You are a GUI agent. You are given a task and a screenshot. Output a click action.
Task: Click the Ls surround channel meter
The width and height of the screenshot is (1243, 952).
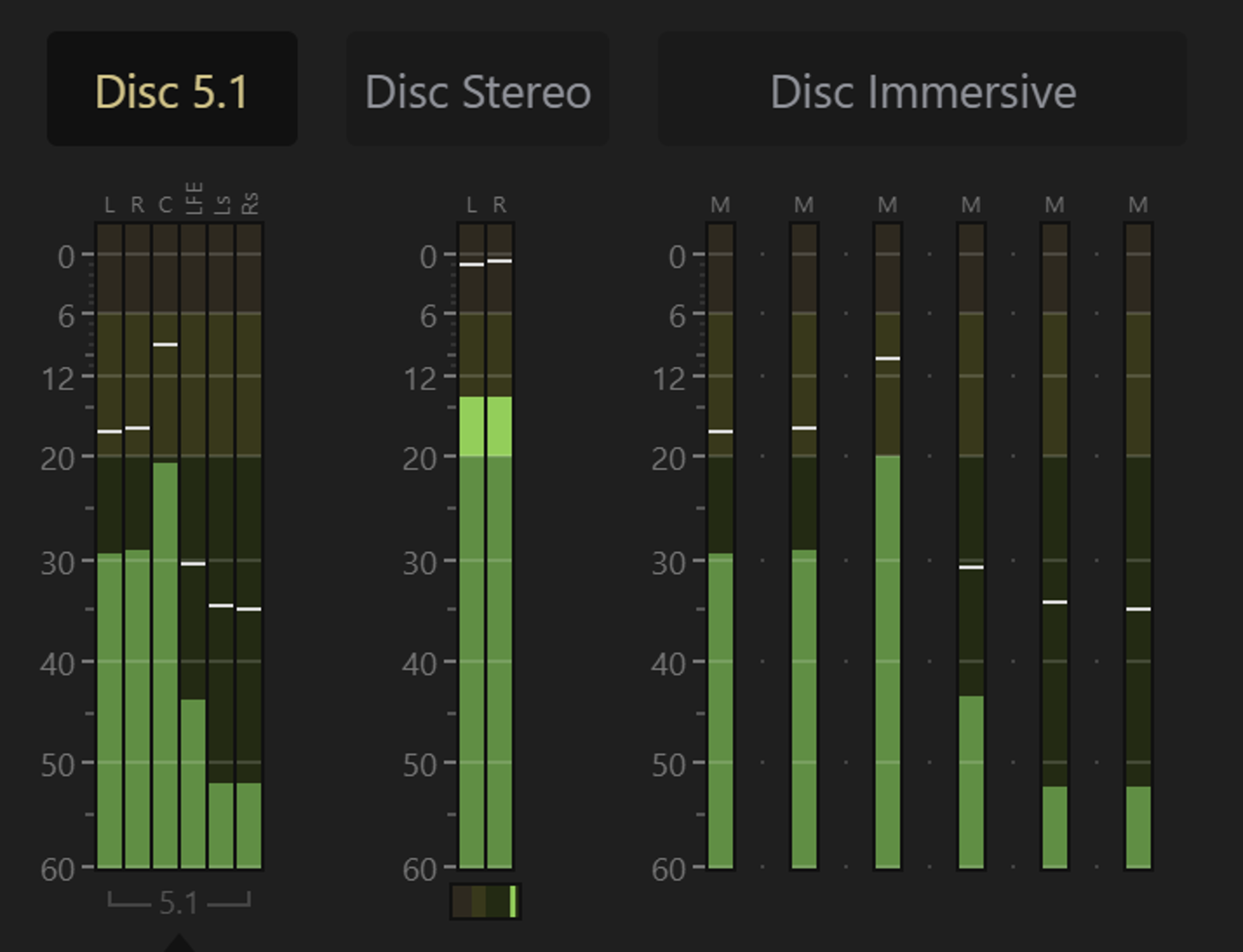pos(221,546)
